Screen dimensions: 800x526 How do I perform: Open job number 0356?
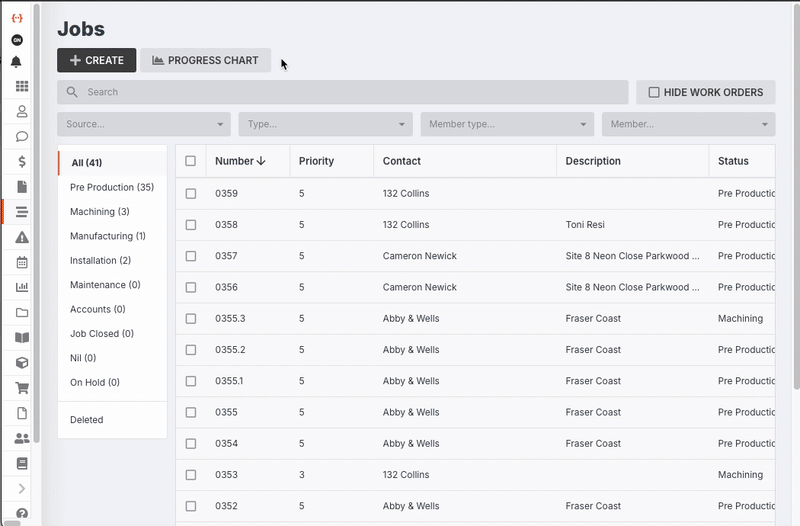click(227, 287)
